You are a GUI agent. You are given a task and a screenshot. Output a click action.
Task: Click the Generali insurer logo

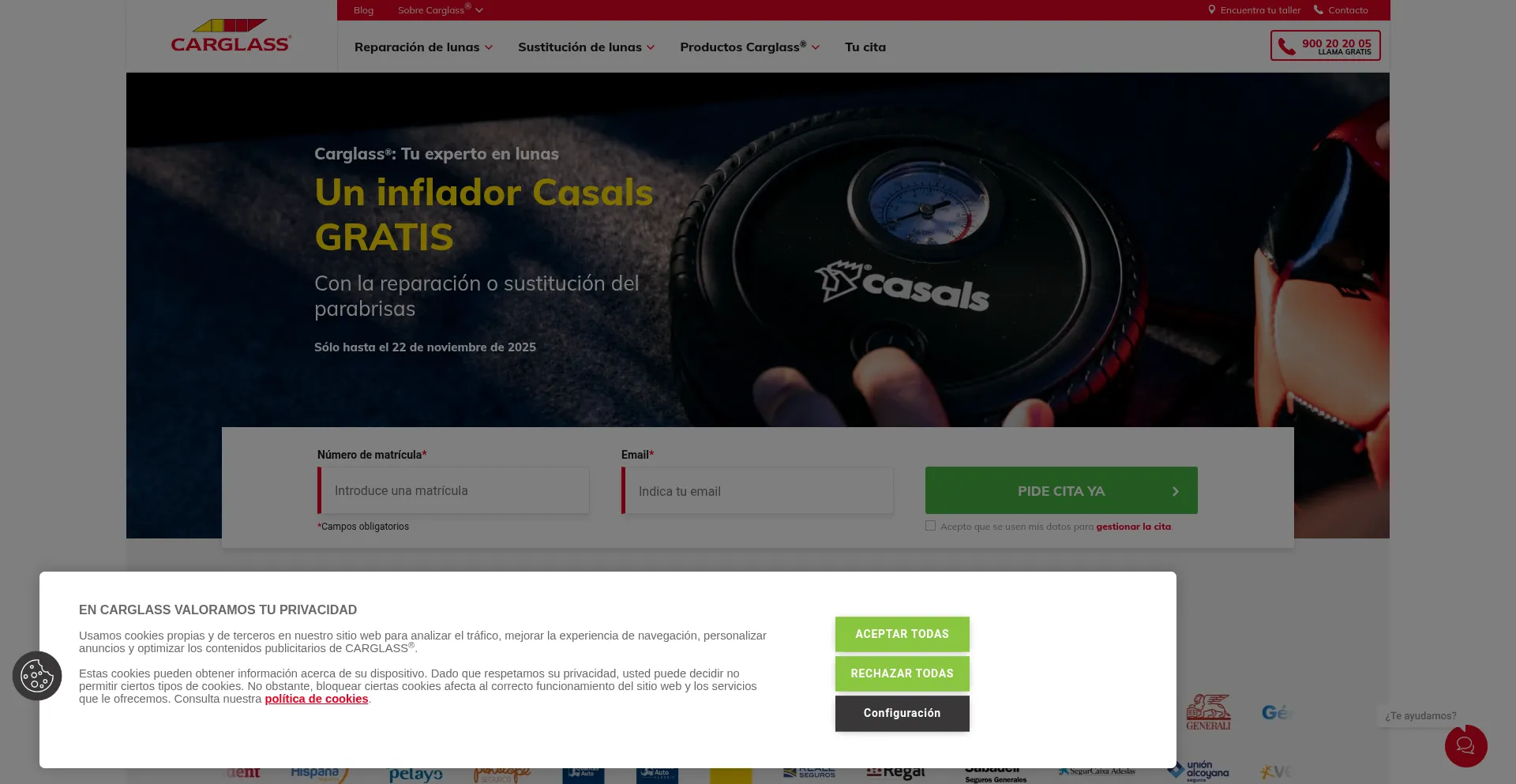[x=1208, y=712]
